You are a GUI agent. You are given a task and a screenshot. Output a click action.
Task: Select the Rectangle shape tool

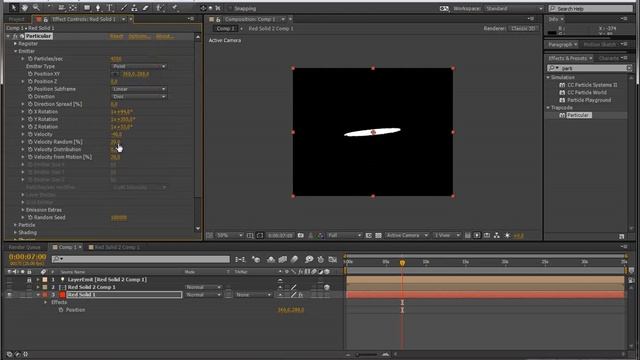(87, 8)
